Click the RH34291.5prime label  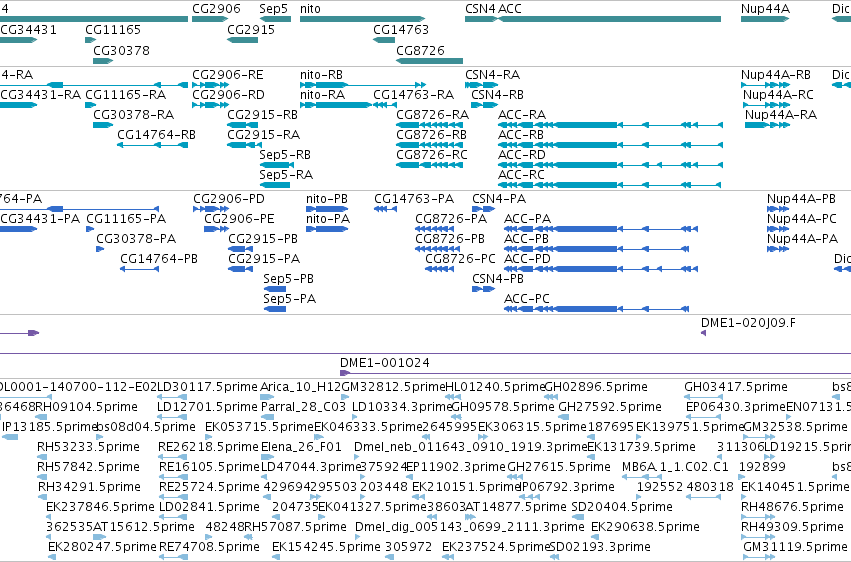coord(89,487)
